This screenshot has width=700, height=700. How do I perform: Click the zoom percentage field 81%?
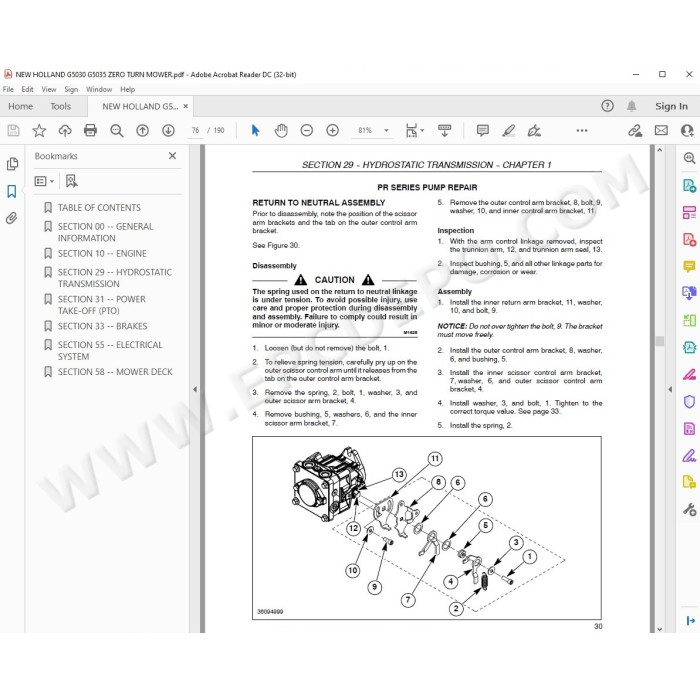[365, 130]
